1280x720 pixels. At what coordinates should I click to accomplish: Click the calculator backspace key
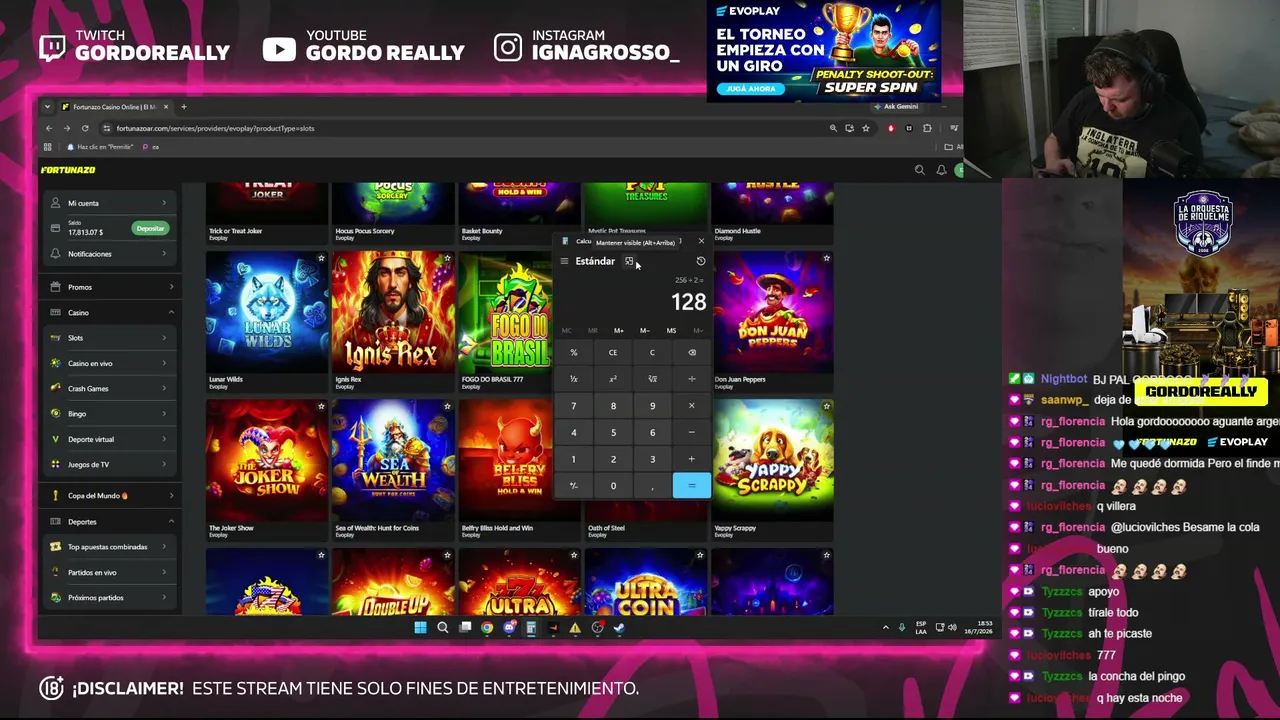click(x=691, y=352)
